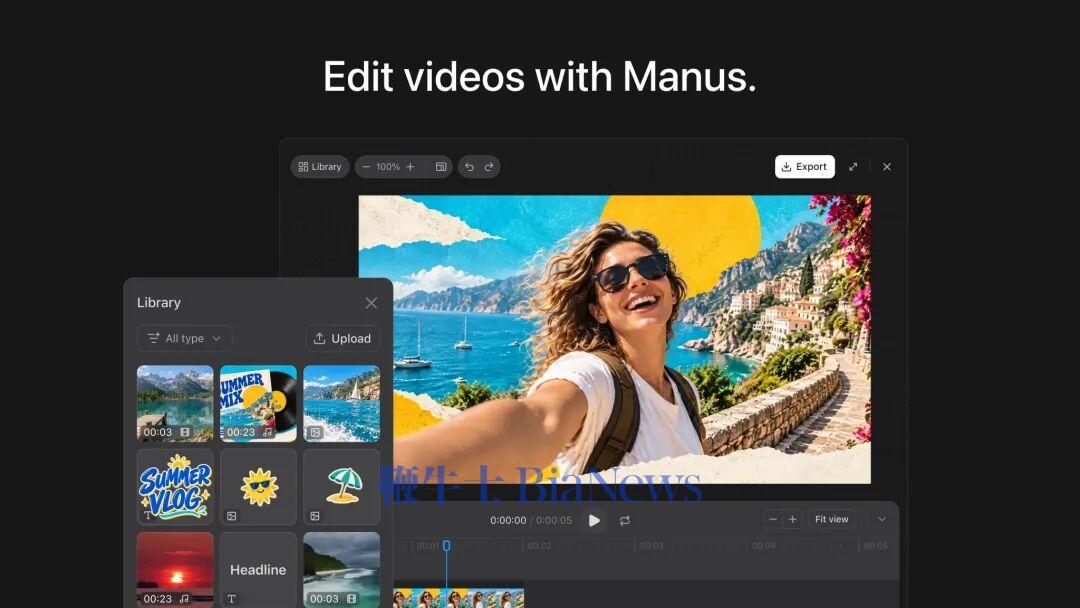Zoom out the timeline with minus
This screenshot has width=1080, height=608.
[773, 519]
